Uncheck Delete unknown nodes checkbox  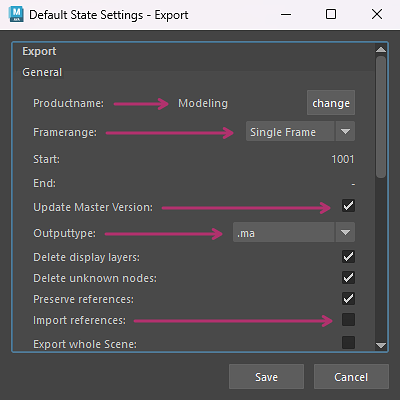coord(348,278)
